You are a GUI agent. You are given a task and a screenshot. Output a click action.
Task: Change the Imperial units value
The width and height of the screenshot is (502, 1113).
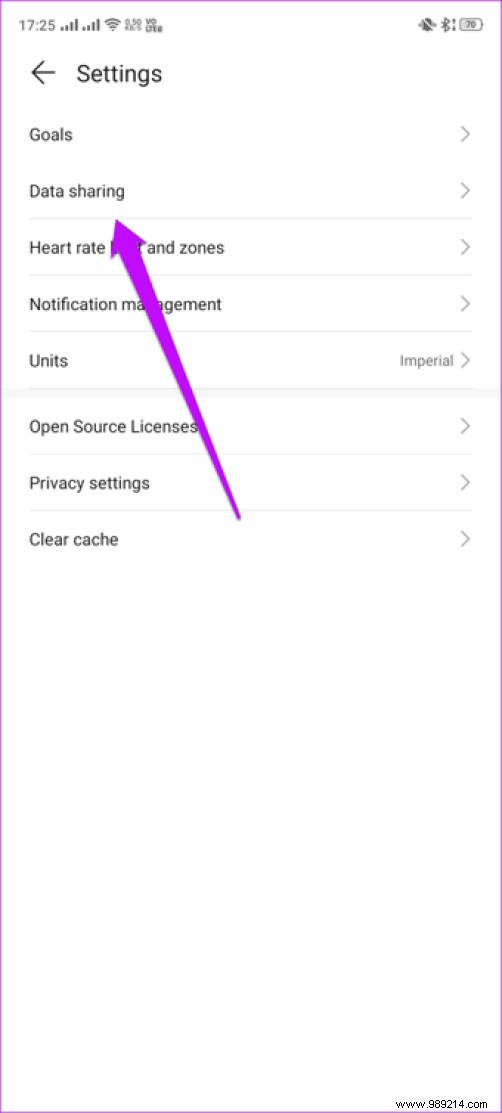(426, 361)
